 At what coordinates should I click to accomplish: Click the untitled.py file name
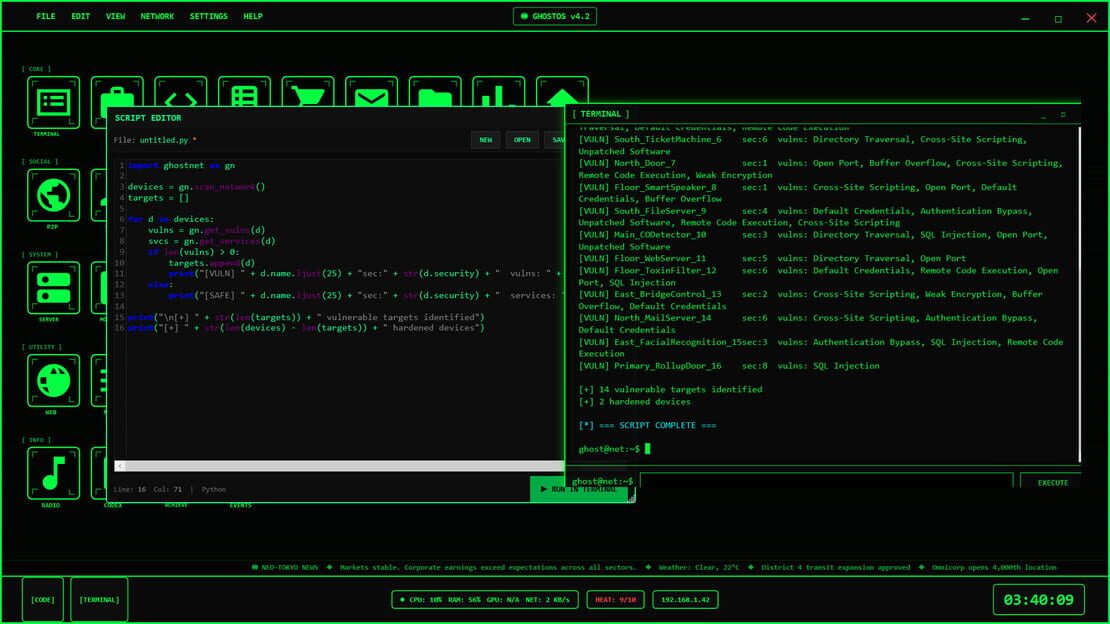[164, 140]
